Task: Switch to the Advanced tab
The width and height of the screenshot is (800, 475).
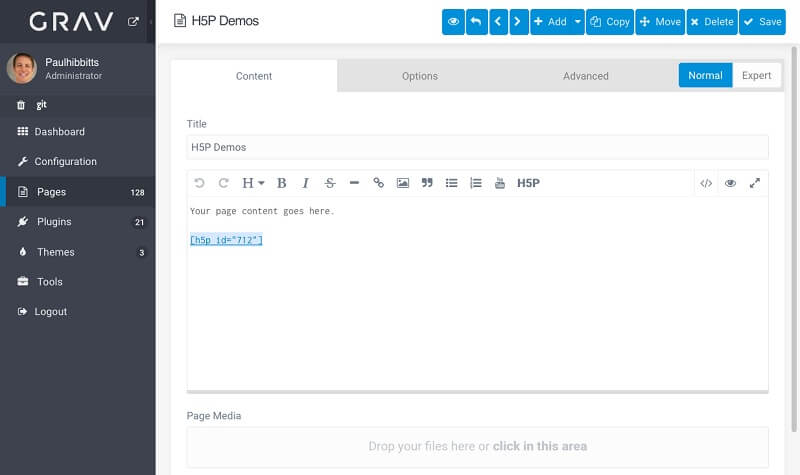Action: tap(586, 76)
